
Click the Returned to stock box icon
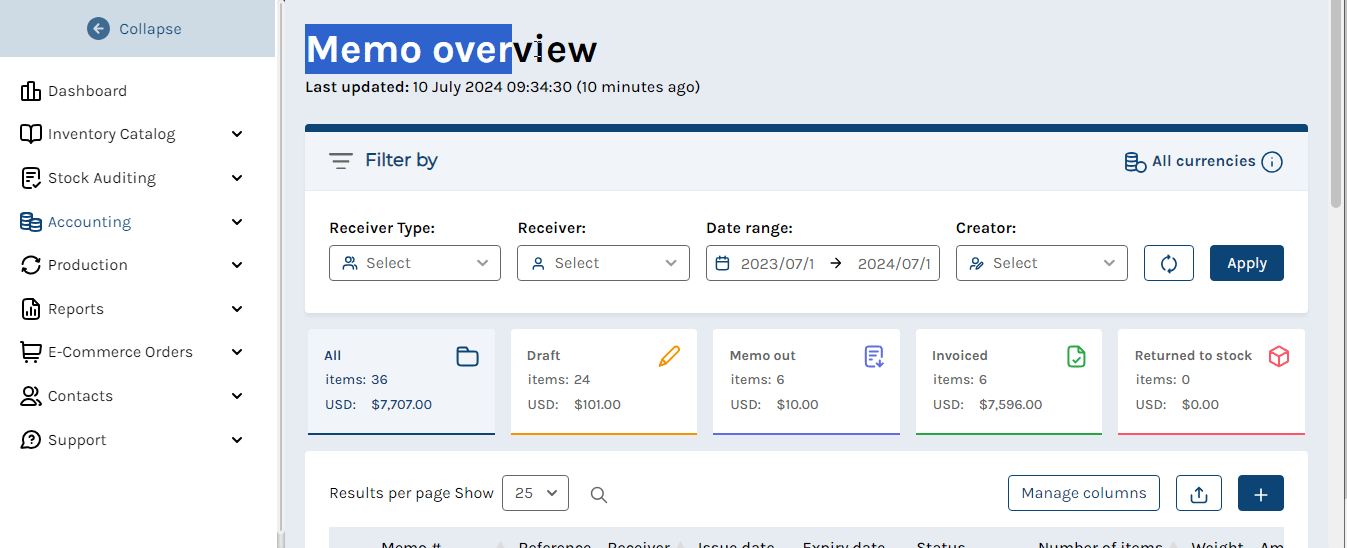(x=1279, y=356)
